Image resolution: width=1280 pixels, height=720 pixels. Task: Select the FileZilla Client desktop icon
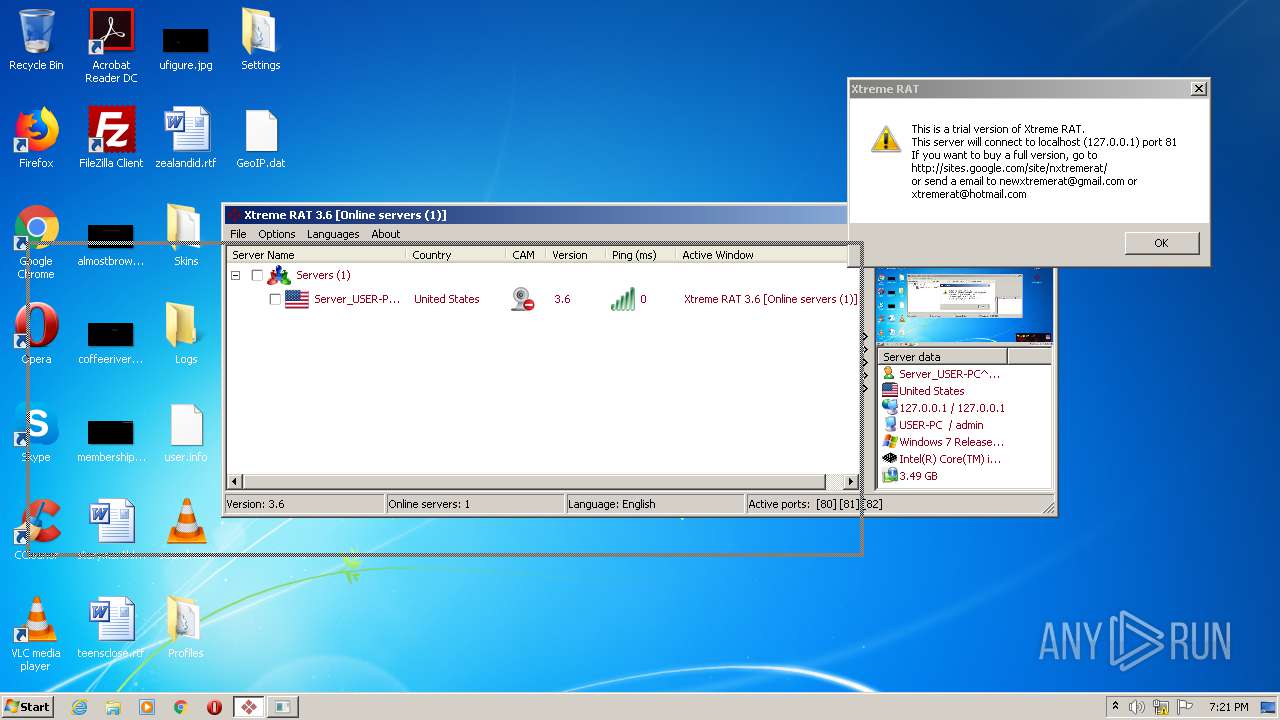[111, 138]
